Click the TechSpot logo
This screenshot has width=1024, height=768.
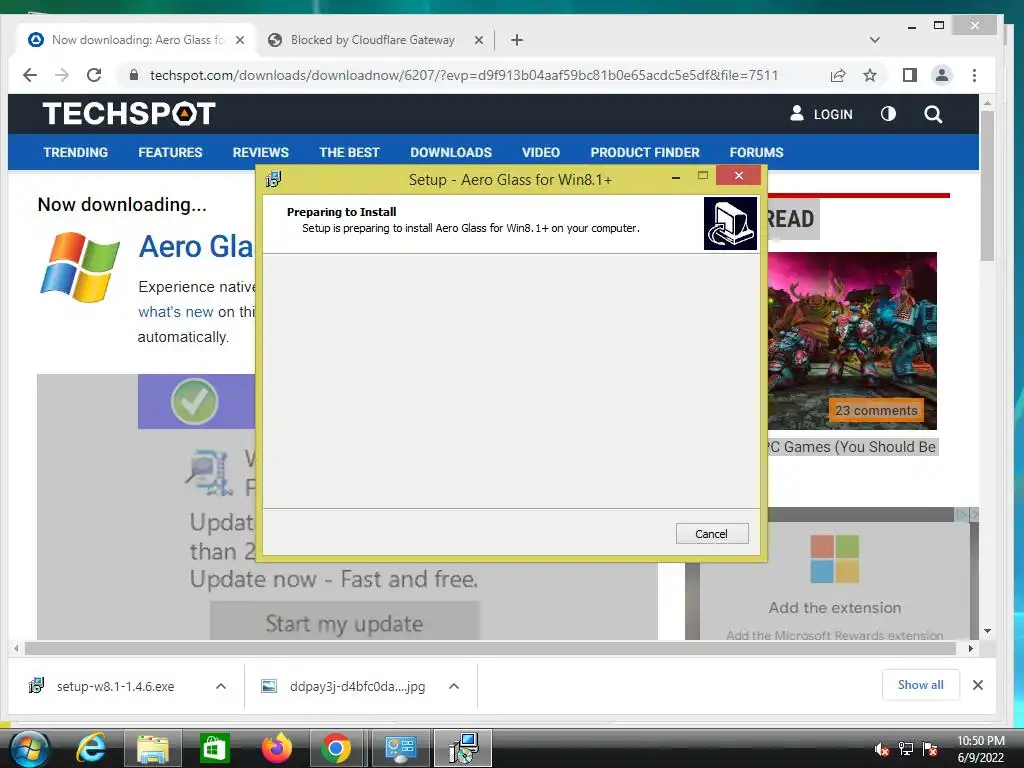coord(129,114)
